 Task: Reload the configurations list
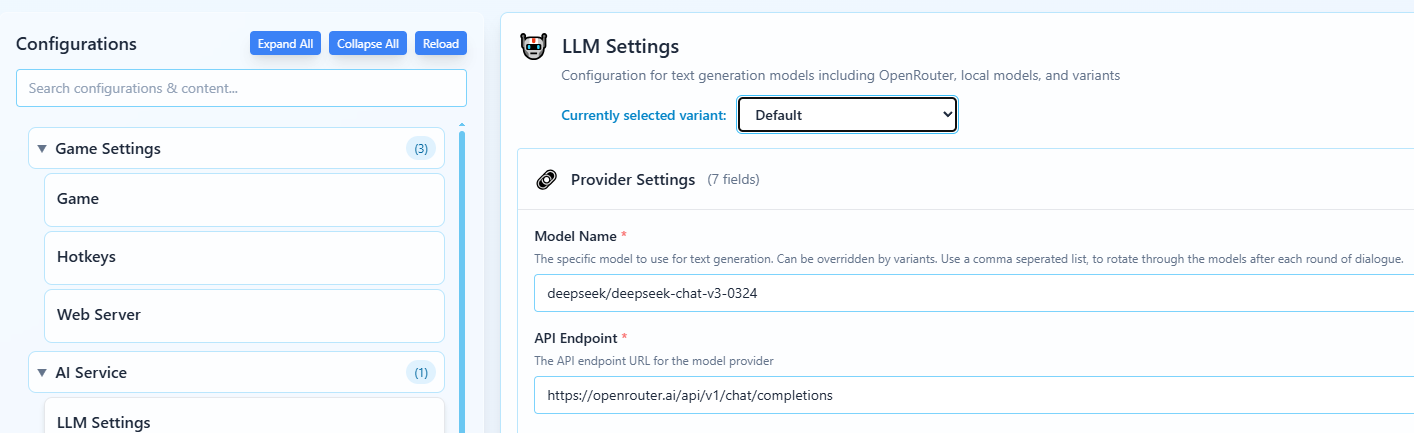440,44
